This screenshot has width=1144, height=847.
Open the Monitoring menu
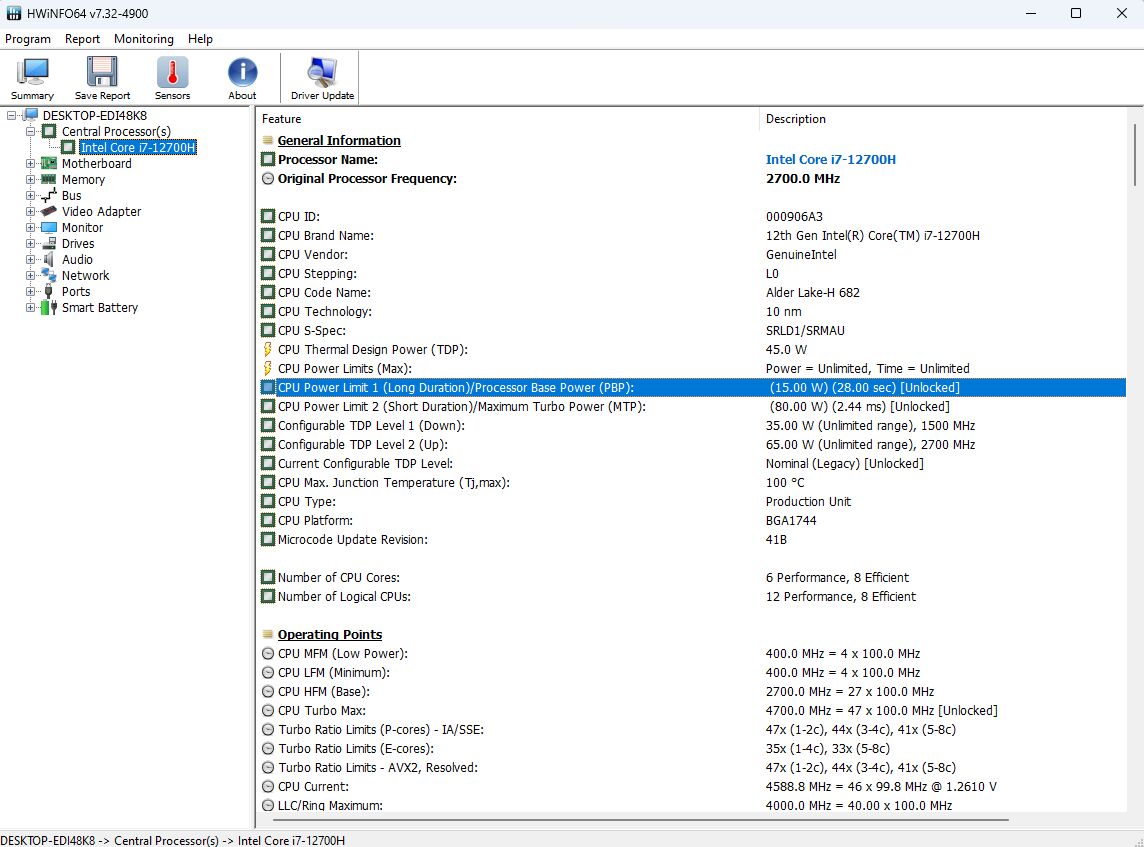point(144,39)
